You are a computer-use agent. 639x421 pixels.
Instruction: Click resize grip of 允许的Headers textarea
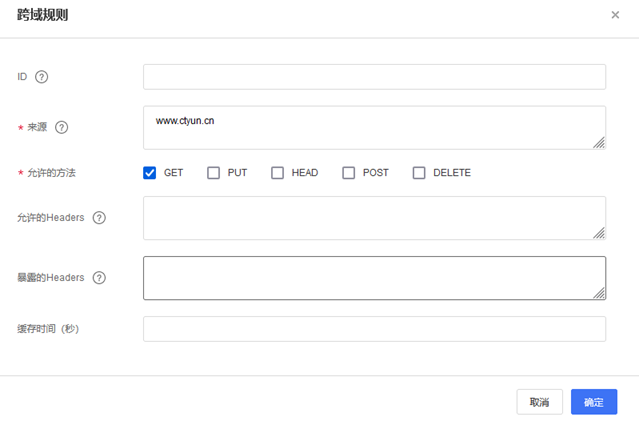599,233
